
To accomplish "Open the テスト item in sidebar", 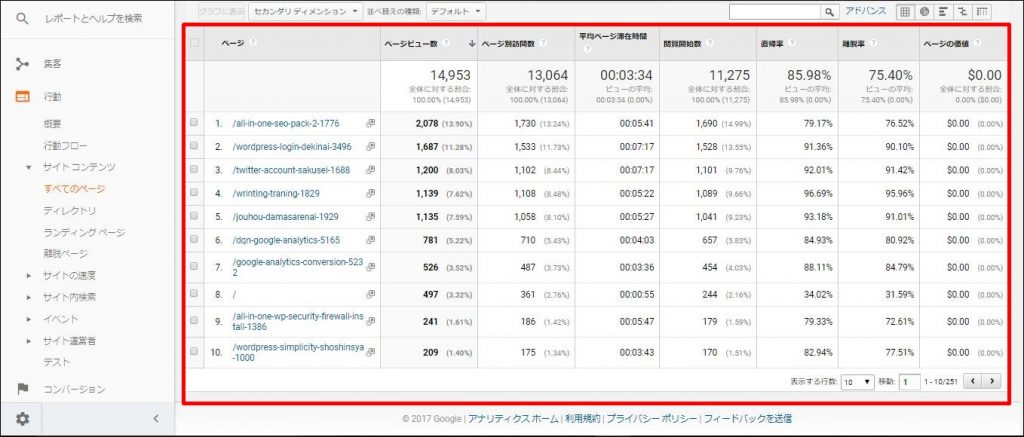I will [57, 362].
